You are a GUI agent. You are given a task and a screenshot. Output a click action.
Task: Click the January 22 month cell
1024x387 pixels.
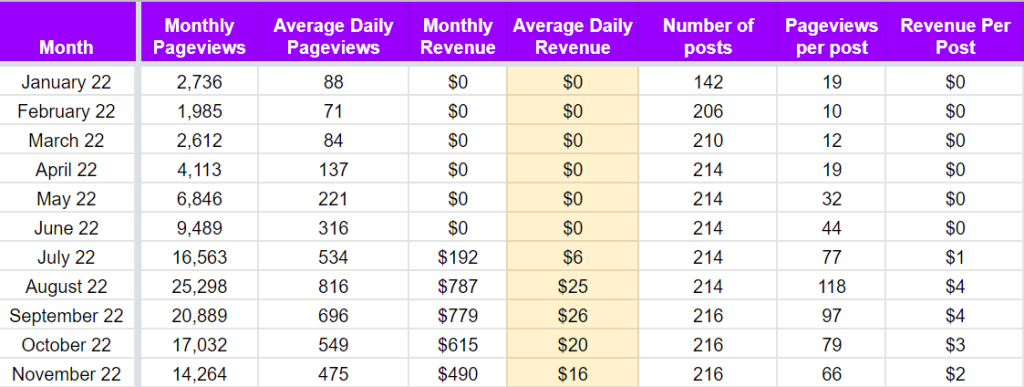pos(67,82)
